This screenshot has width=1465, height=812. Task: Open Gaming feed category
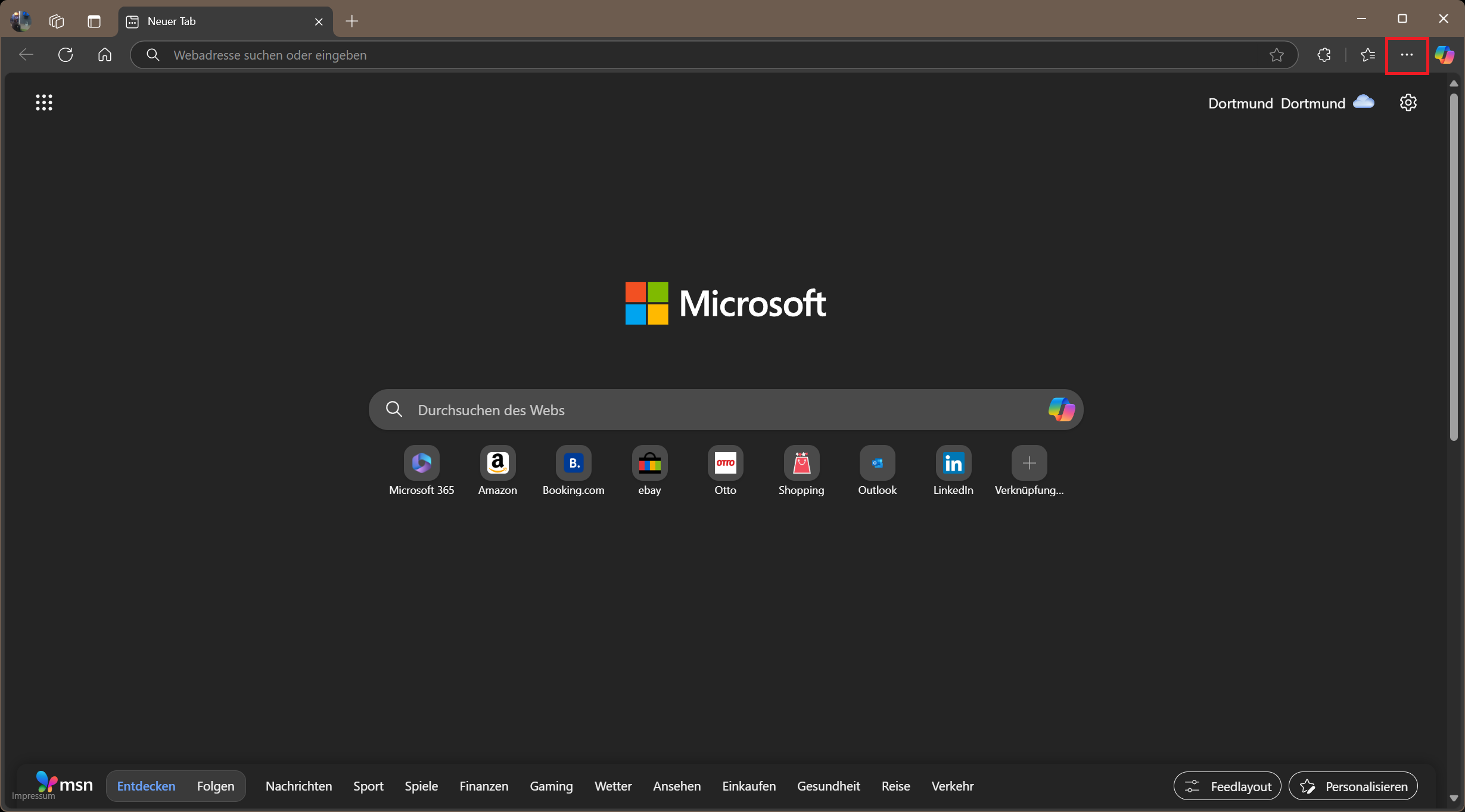551,786
